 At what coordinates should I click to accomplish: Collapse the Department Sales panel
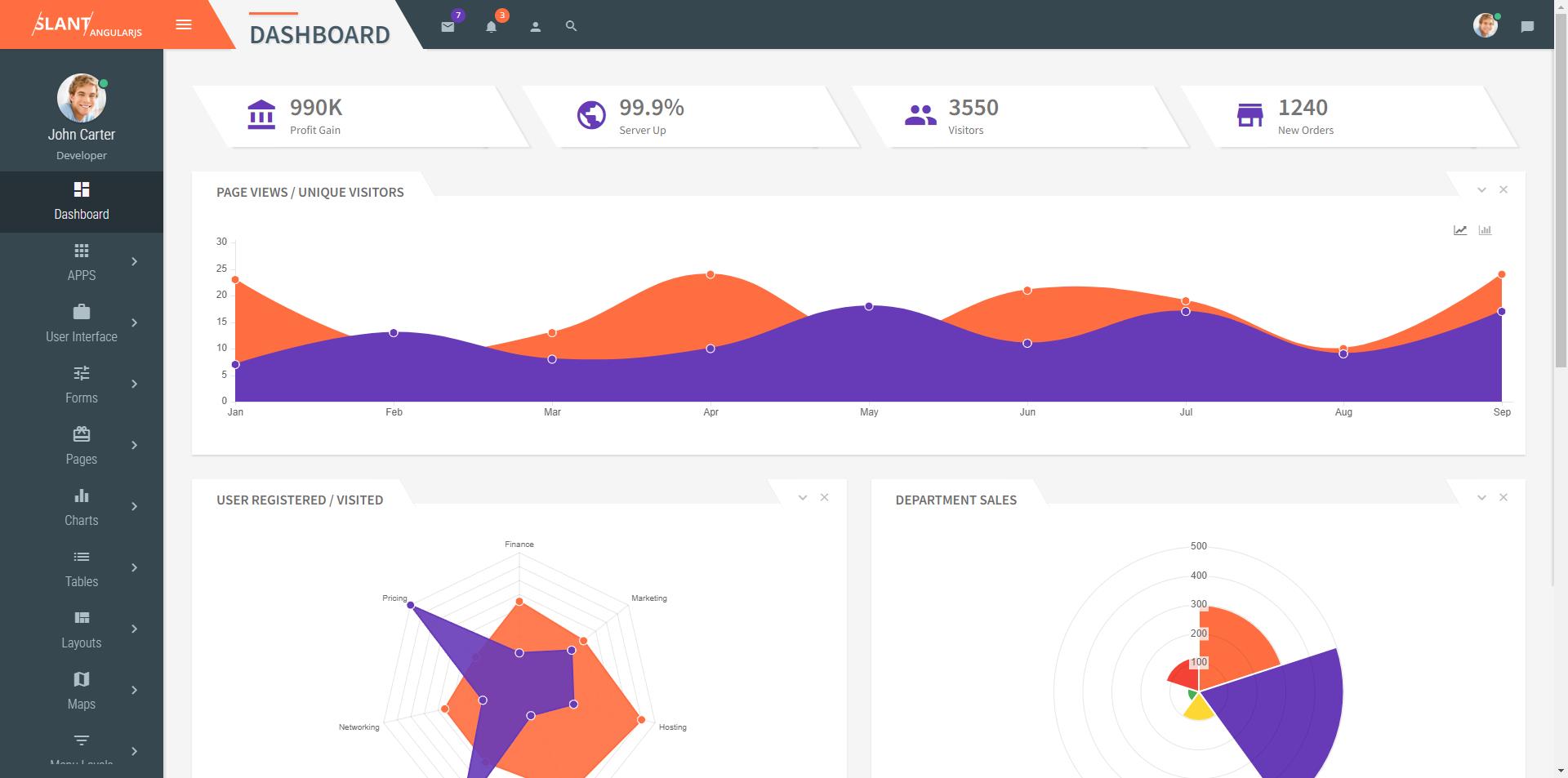pyautogui.click(x=1481, y=498)
